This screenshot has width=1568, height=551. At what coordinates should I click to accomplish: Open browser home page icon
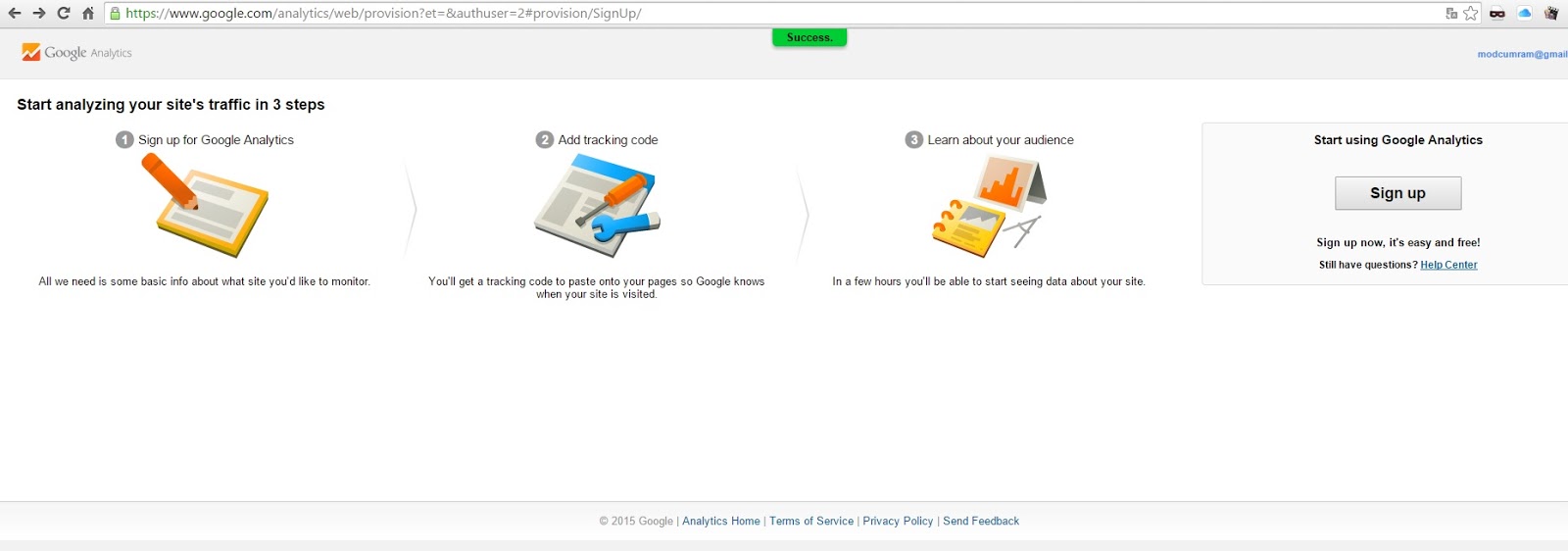88,13
